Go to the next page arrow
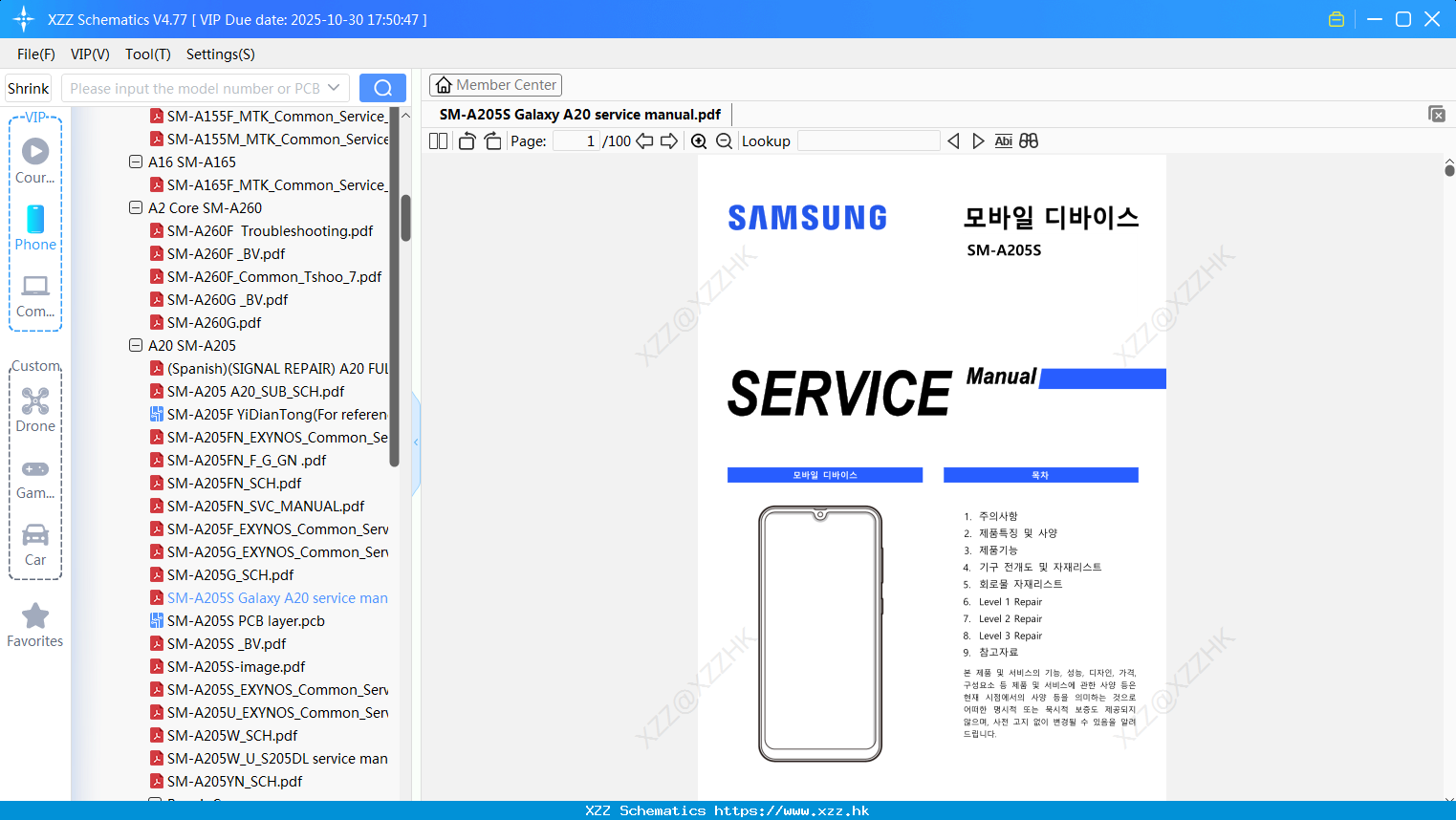This screenshot has height=820, width=1456. pyautogui.click(x=669, y=141)
